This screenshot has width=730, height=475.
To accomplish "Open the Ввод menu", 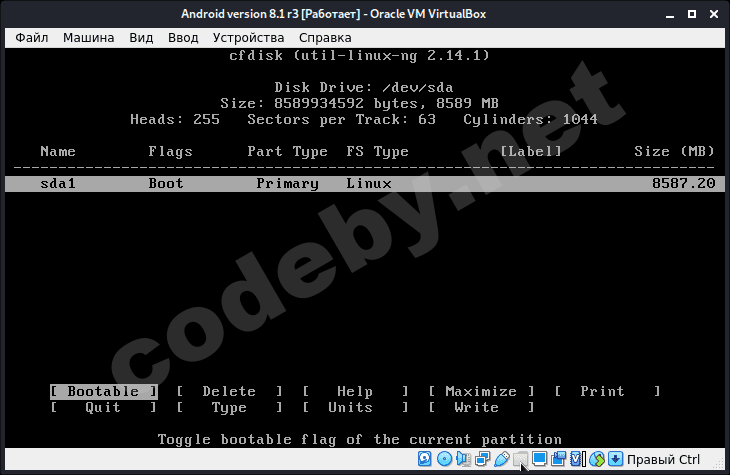I will [x=183, y=38].
